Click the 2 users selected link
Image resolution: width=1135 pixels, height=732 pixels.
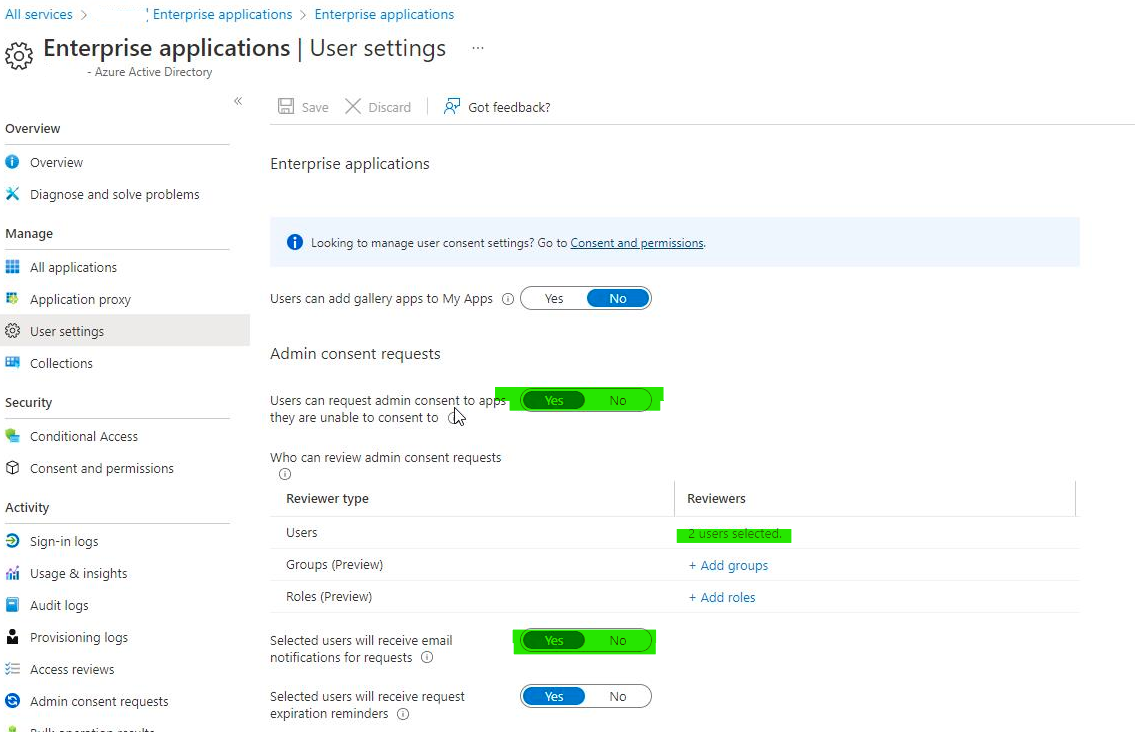[x=735, y=534]
